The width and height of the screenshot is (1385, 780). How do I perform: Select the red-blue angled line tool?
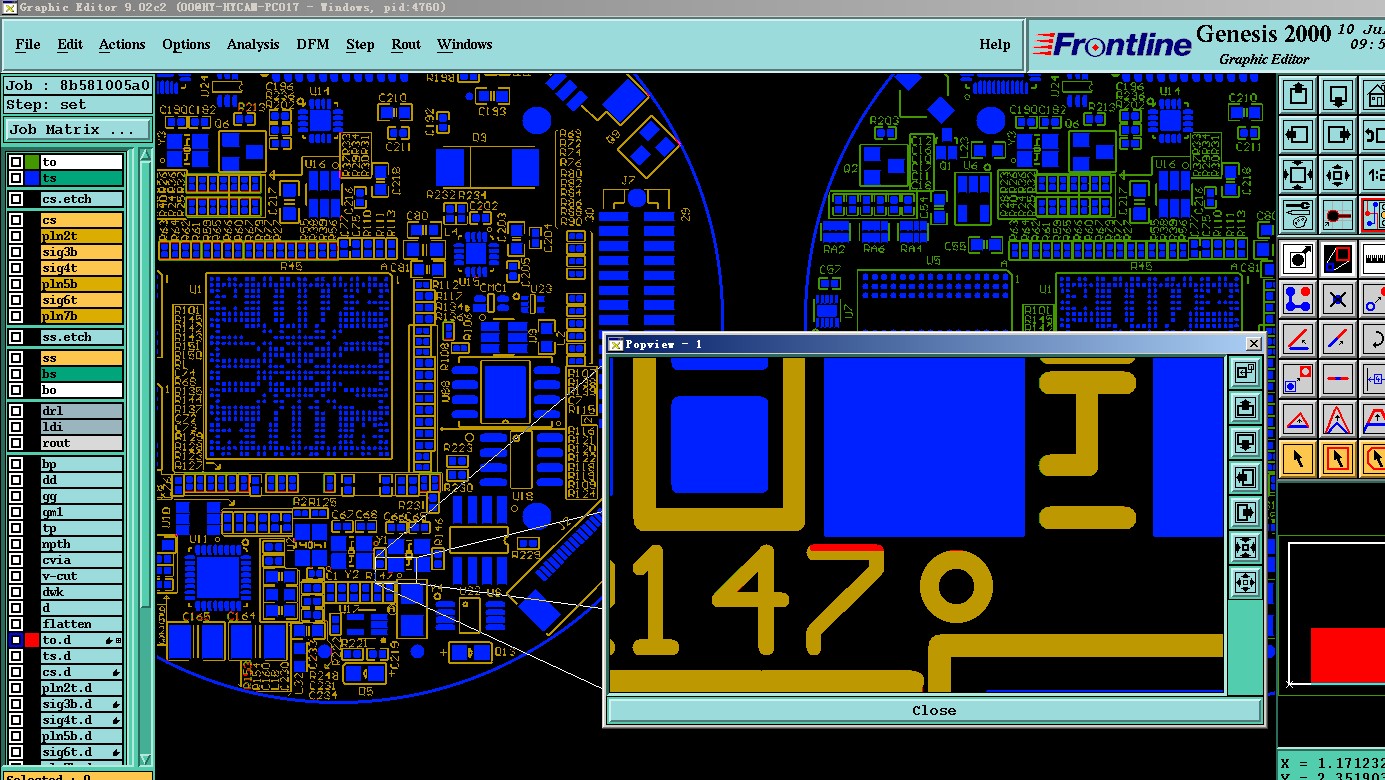coord(1298,339)
